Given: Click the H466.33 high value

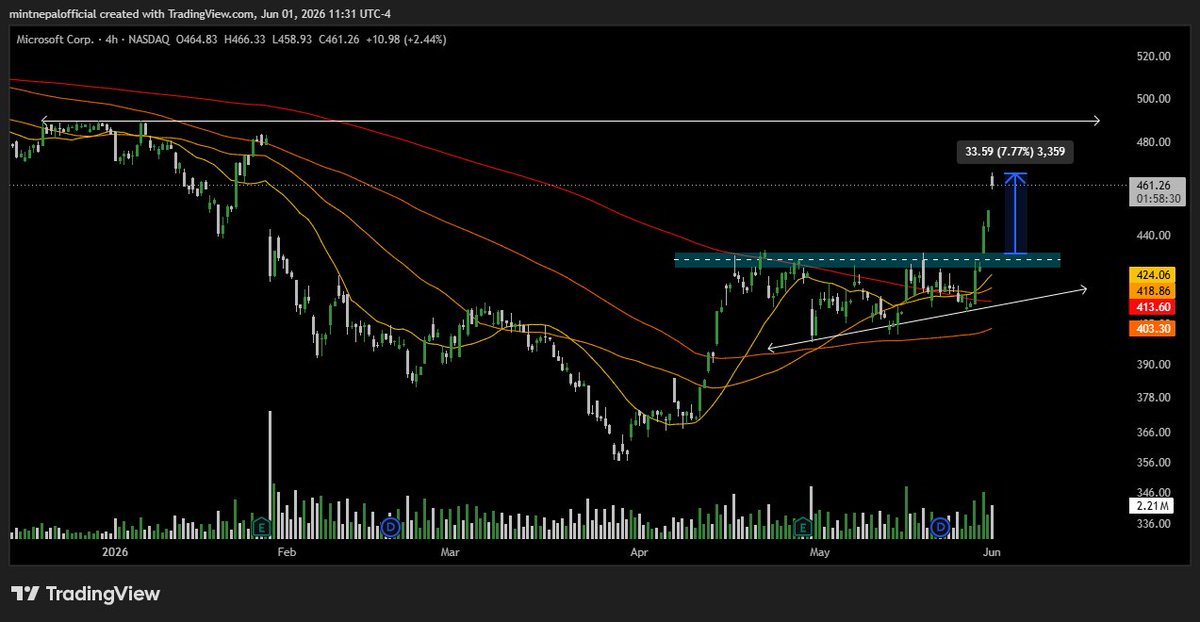Looking at the screenshot, I should pyautogui.click(x=243, y=40).
